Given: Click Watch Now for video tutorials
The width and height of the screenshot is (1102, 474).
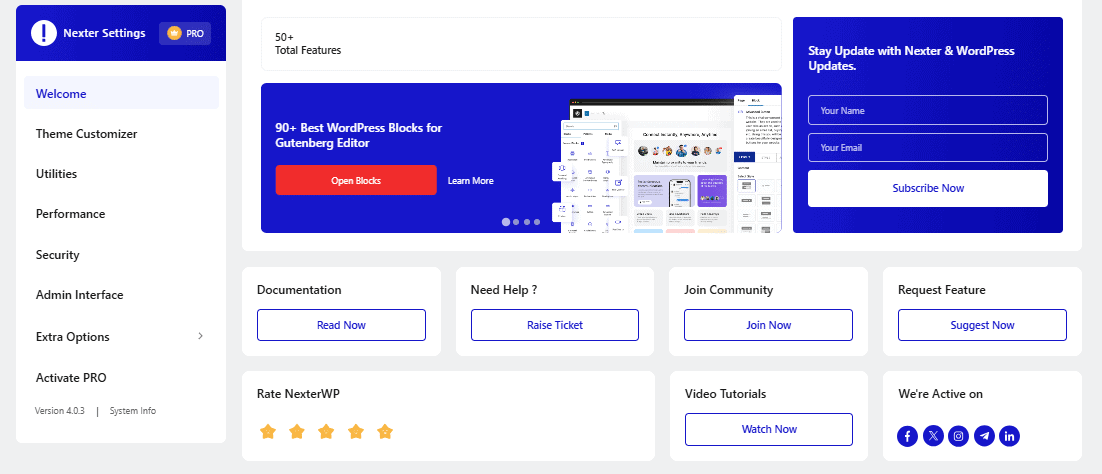Looking at the screenshot, I should pyautogui.click(x=769, y=429).
